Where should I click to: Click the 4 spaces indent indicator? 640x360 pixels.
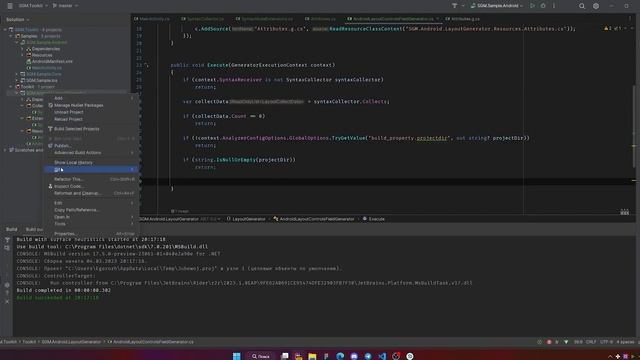(x=625, y=342)
